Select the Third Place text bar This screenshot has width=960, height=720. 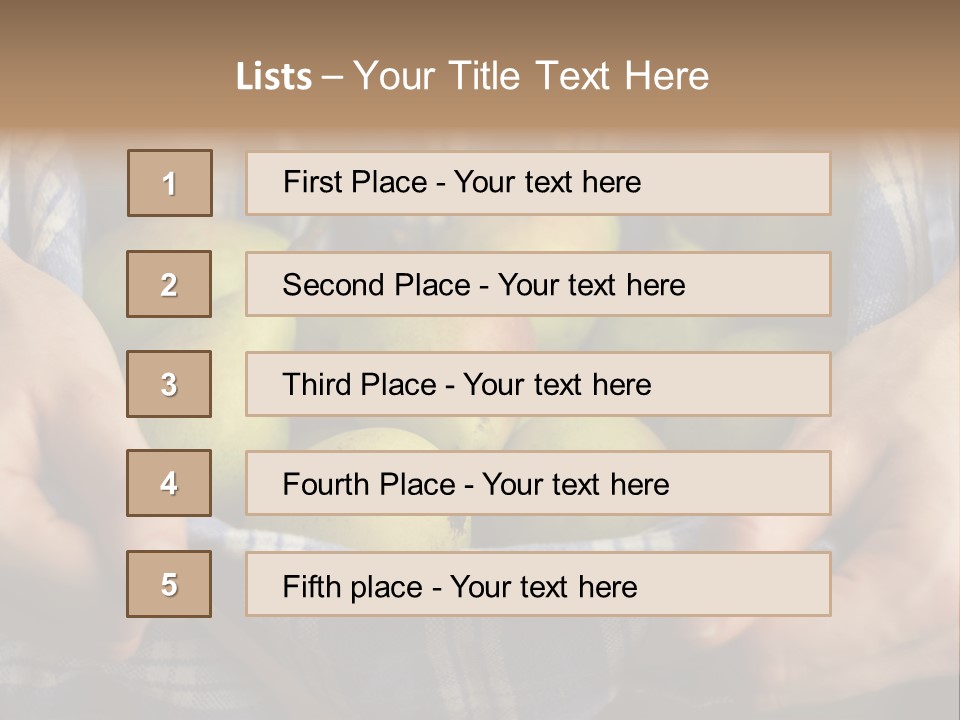538,384
